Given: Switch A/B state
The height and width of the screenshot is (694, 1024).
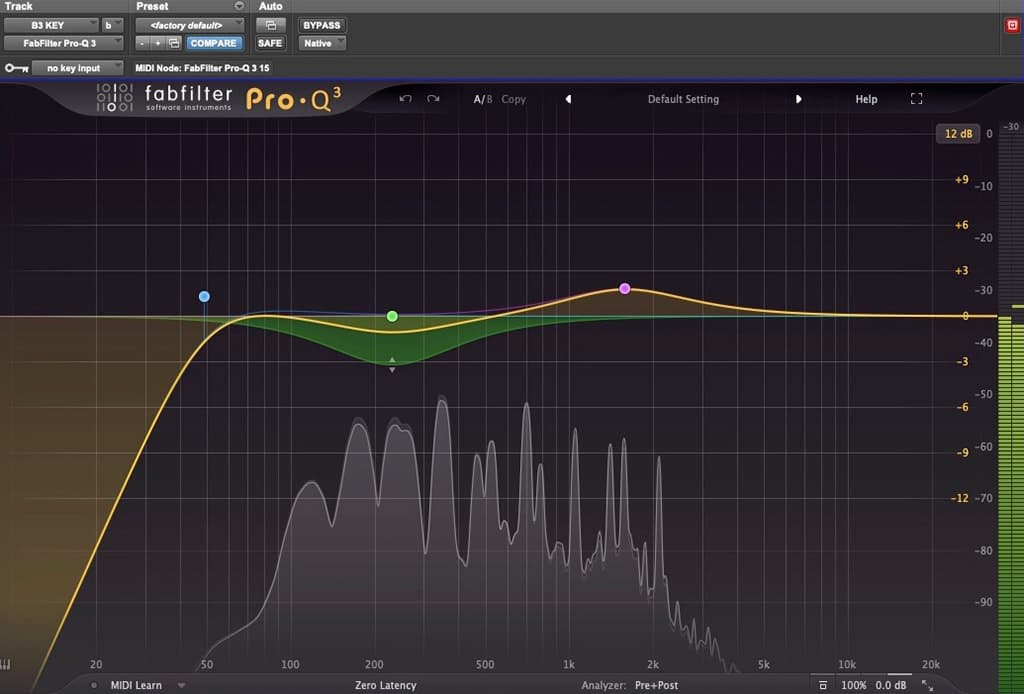Looking at the screenshot, I should pyautogui.click(x=483, y=99).
